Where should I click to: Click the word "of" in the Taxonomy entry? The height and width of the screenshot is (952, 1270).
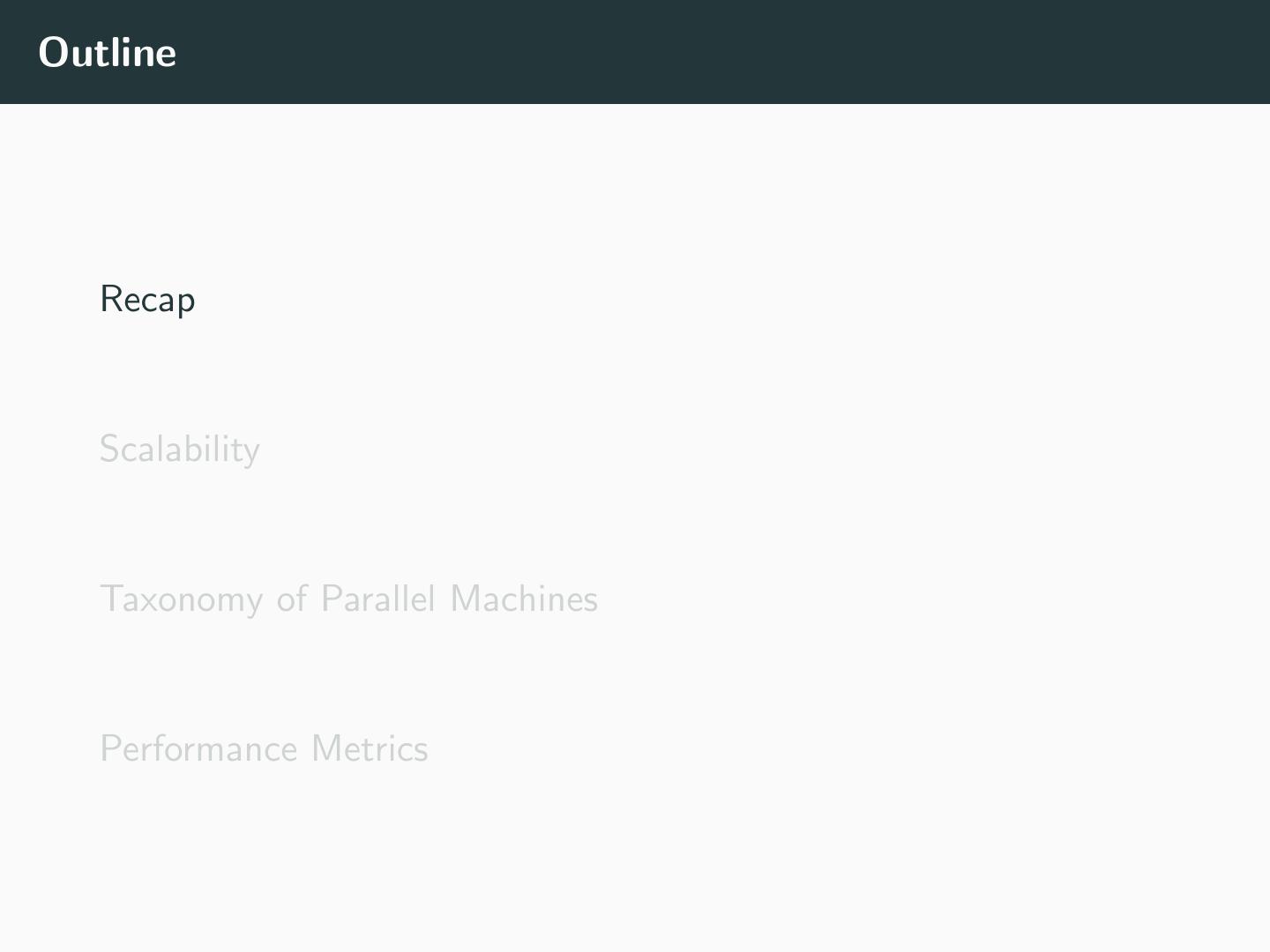pyautogui.click(x=292, y=599)
